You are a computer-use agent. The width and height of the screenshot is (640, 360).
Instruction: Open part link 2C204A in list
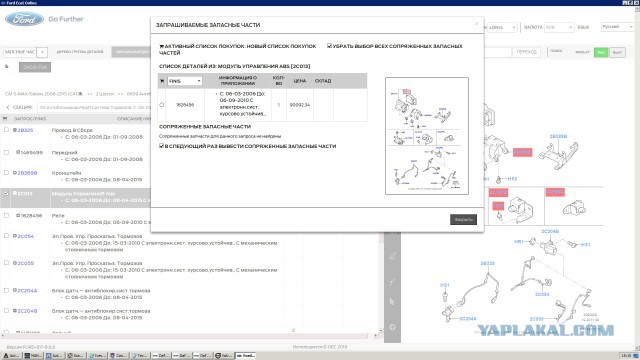point(27,291)
